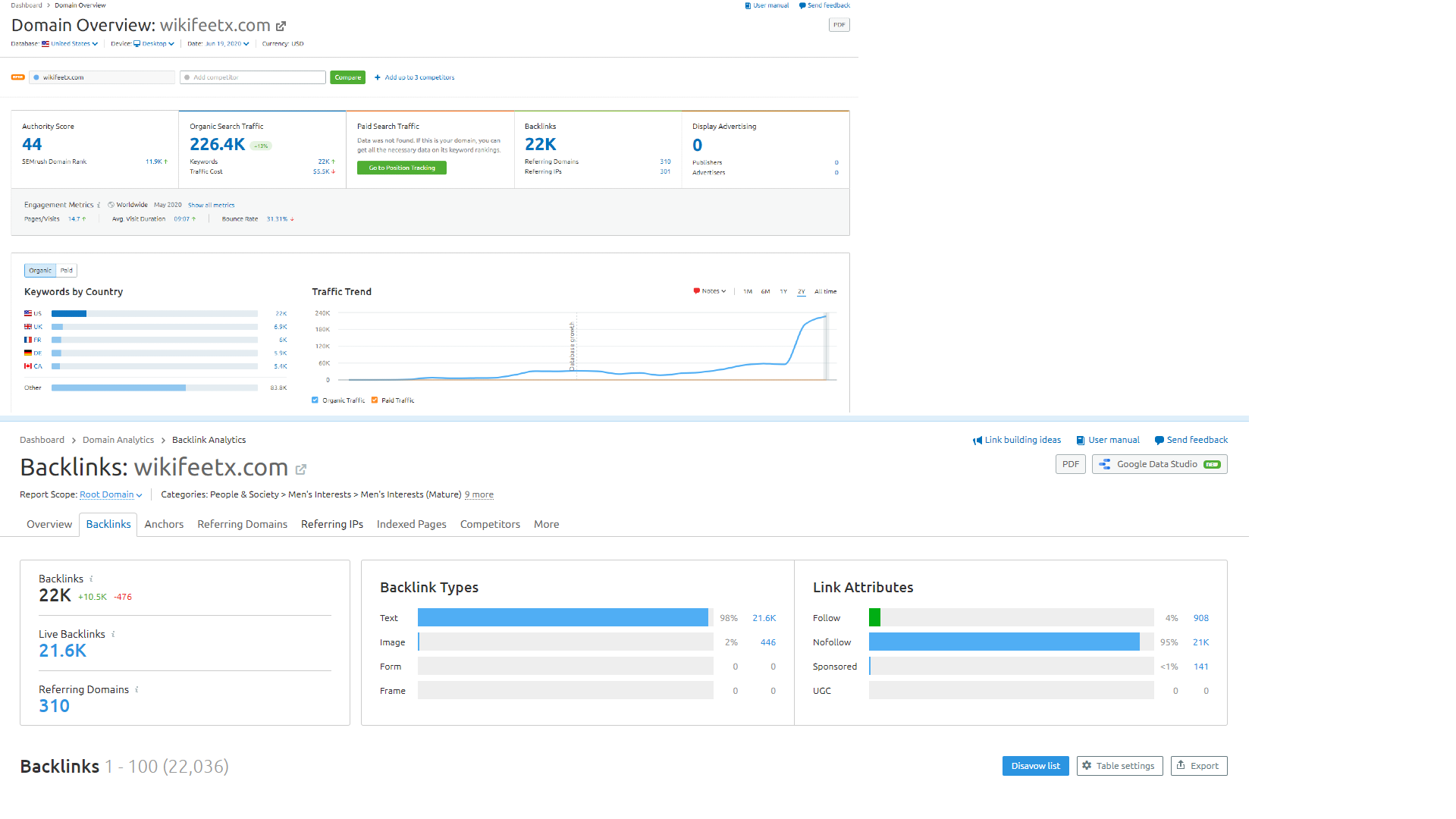Open the Indexed Pages tab
This screenshot has height=819, width=1456.
tap(412, 525)
